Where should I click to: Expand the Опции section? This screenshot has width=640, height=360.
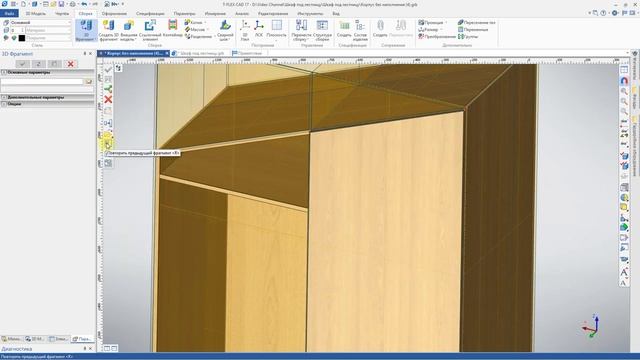click(47, 104)
